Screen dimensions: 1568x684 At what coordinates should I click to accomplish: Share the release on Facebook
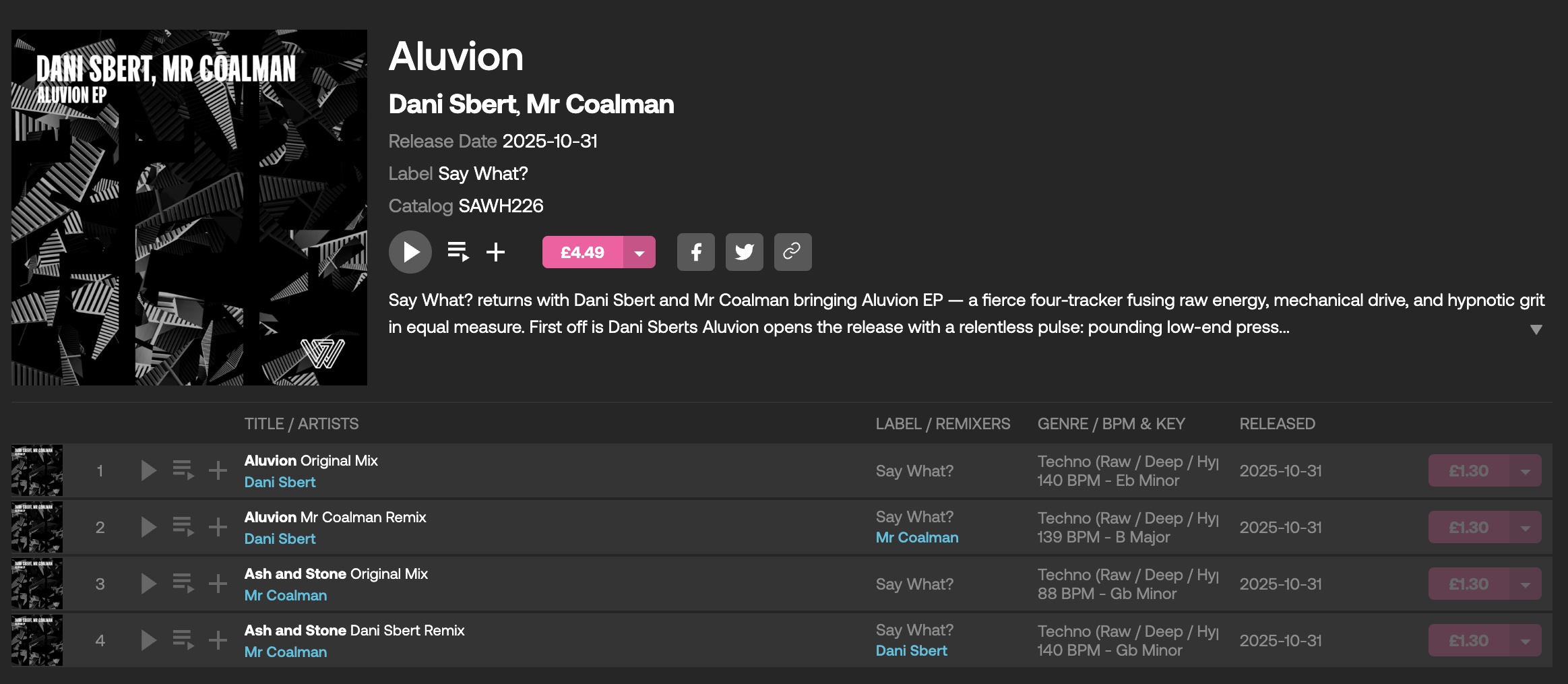[695, 252]
